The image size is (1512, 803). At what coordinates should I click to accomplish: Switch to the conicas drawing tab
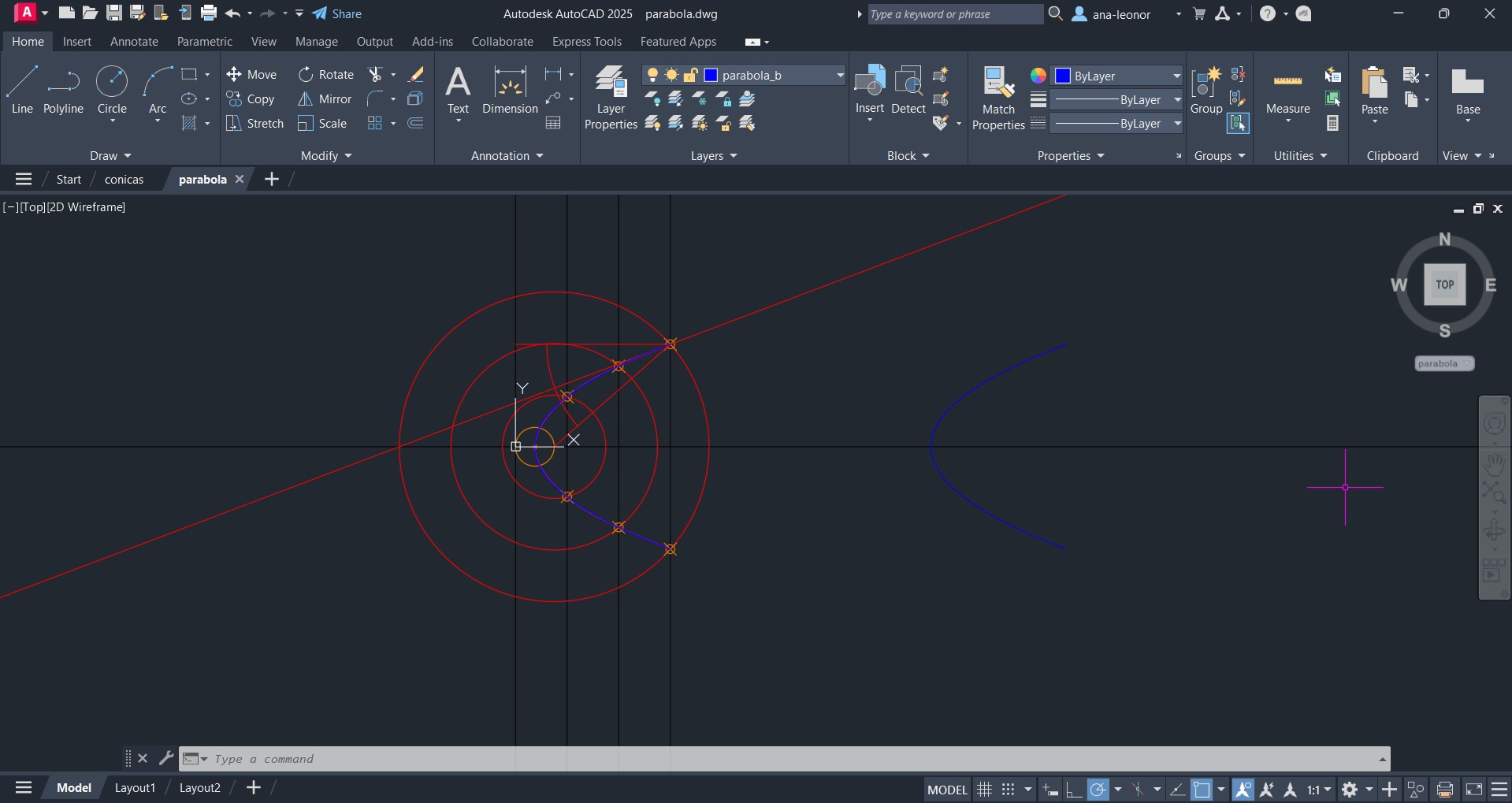[124, 180]
